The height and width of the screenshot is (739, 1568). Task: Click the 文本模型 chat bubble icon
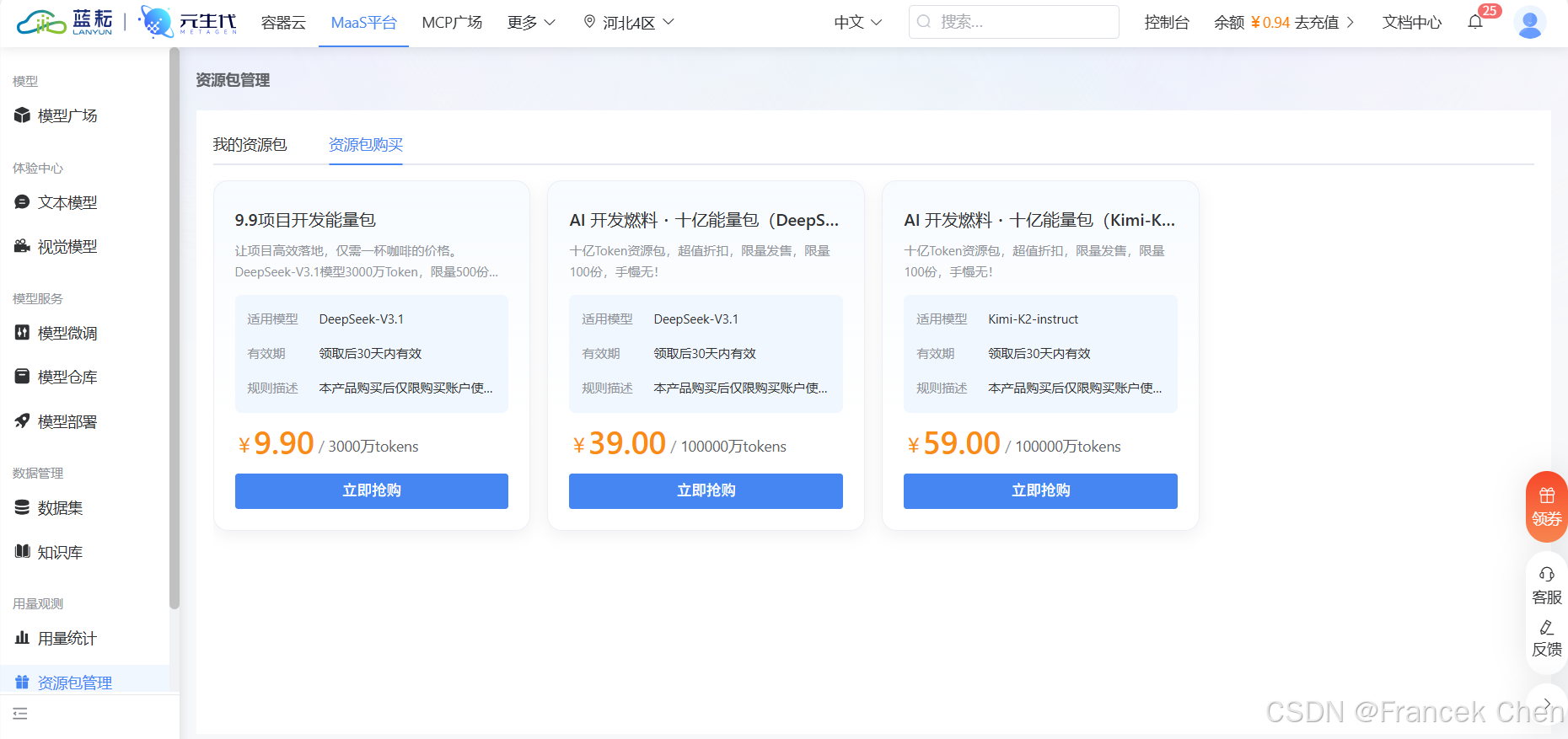[x=23, y=202]
